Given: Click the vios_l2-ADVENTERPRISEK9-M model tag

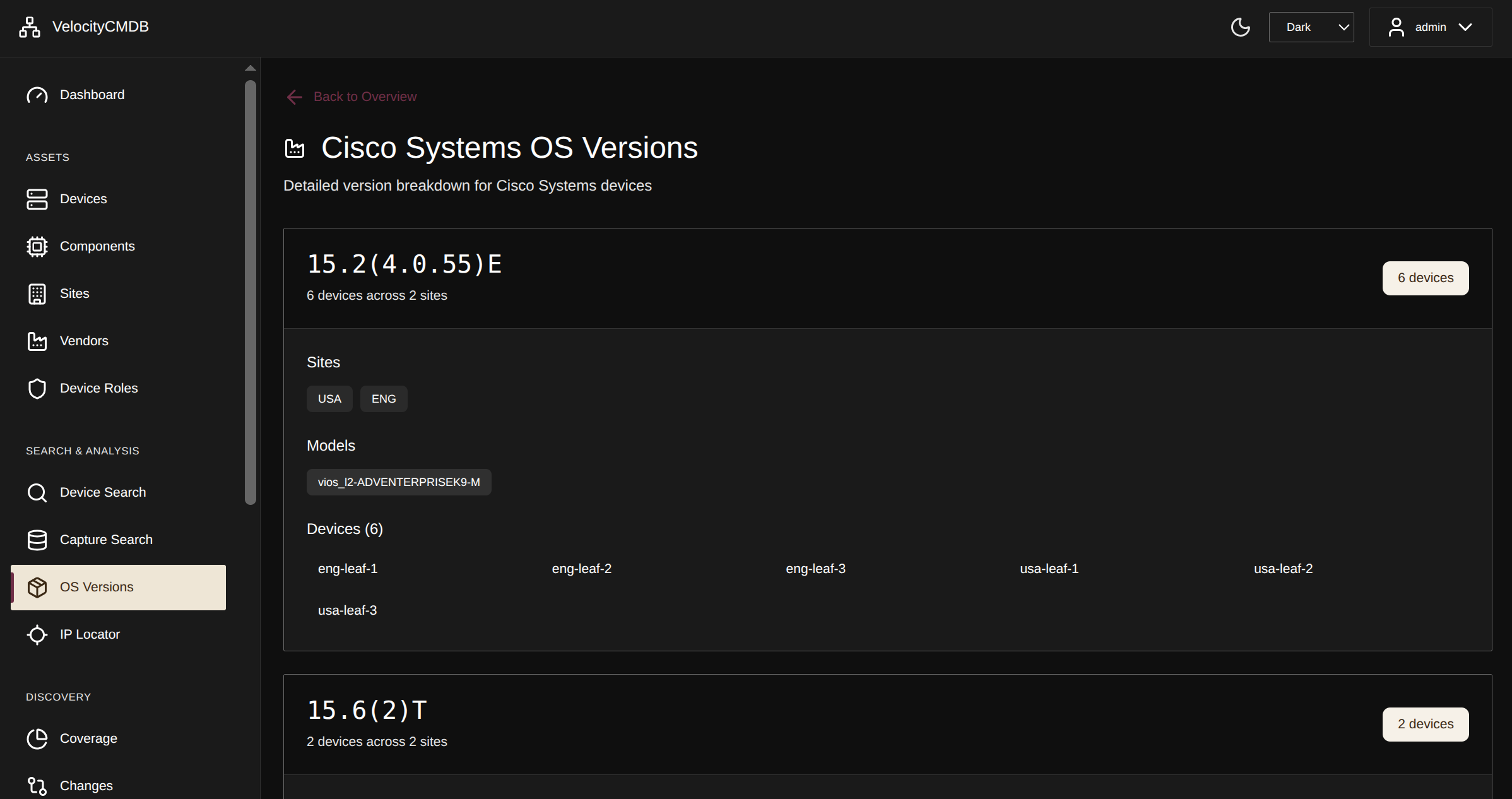Looking at the screenshot, I should click(x=399, y=482).
